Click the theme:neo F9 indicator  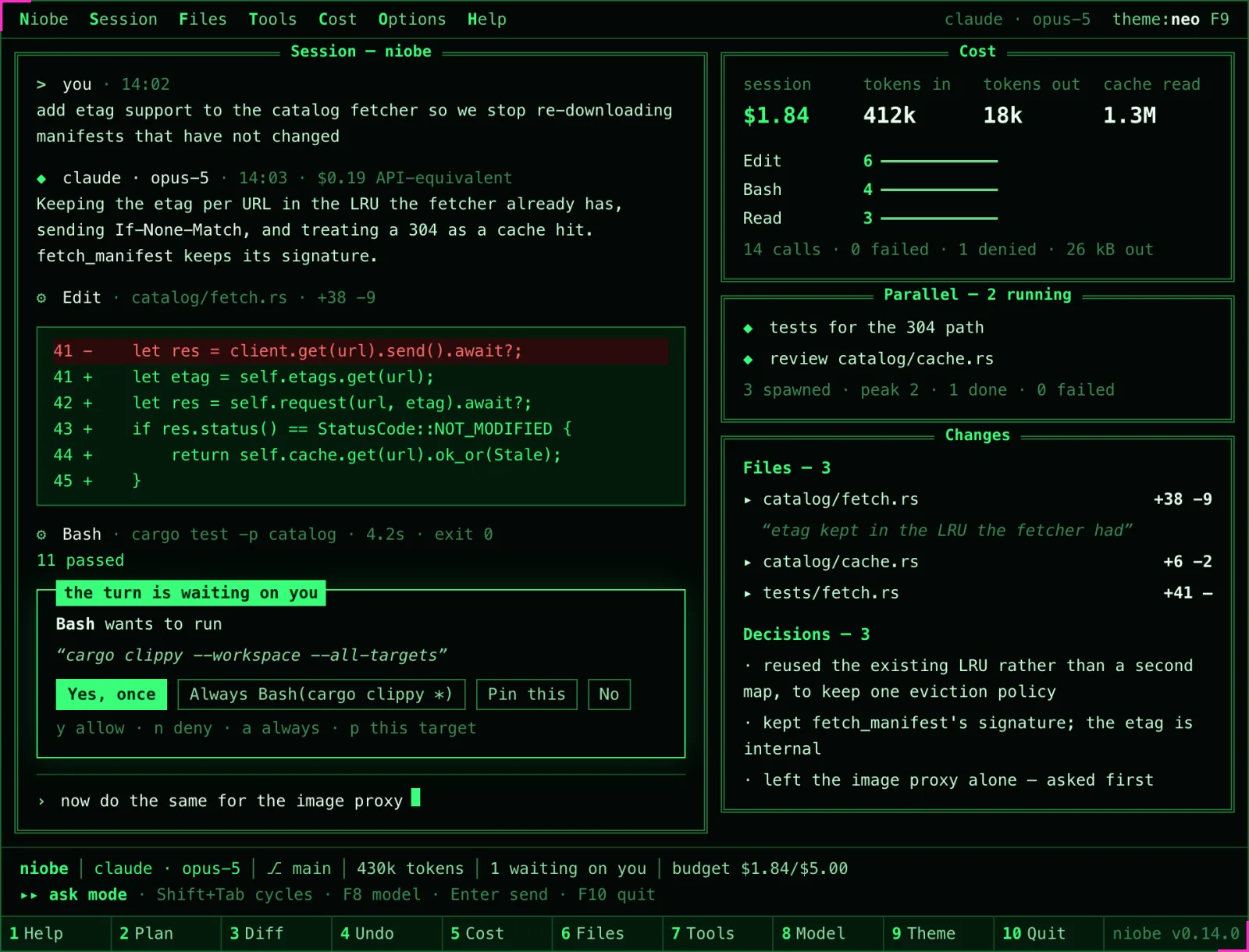pyautogui.click(x=1171, y=20)
